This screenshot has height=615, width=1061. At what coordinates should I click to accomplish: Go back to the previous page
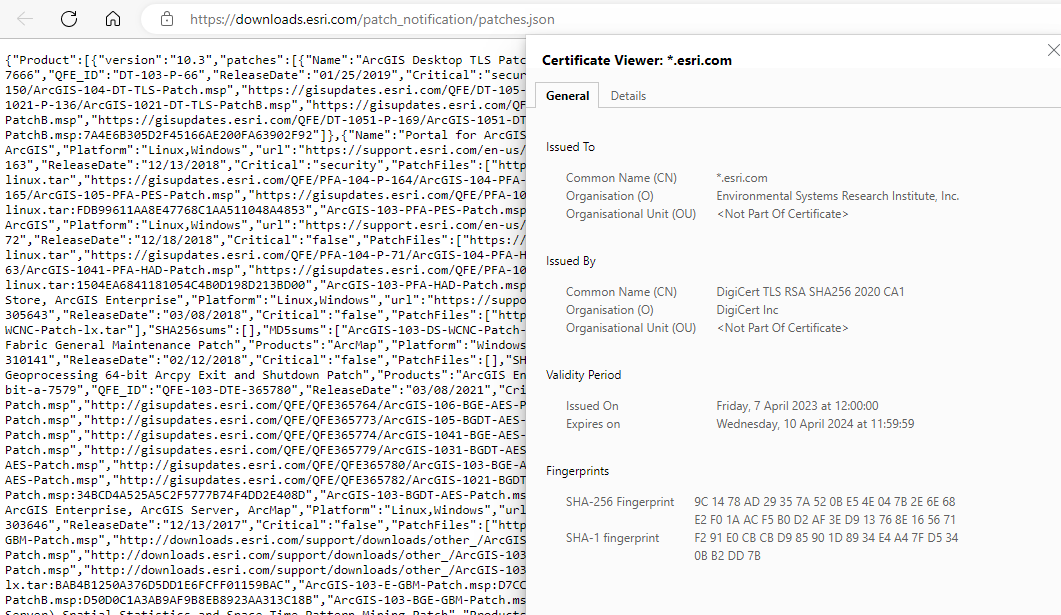(23, 18)
